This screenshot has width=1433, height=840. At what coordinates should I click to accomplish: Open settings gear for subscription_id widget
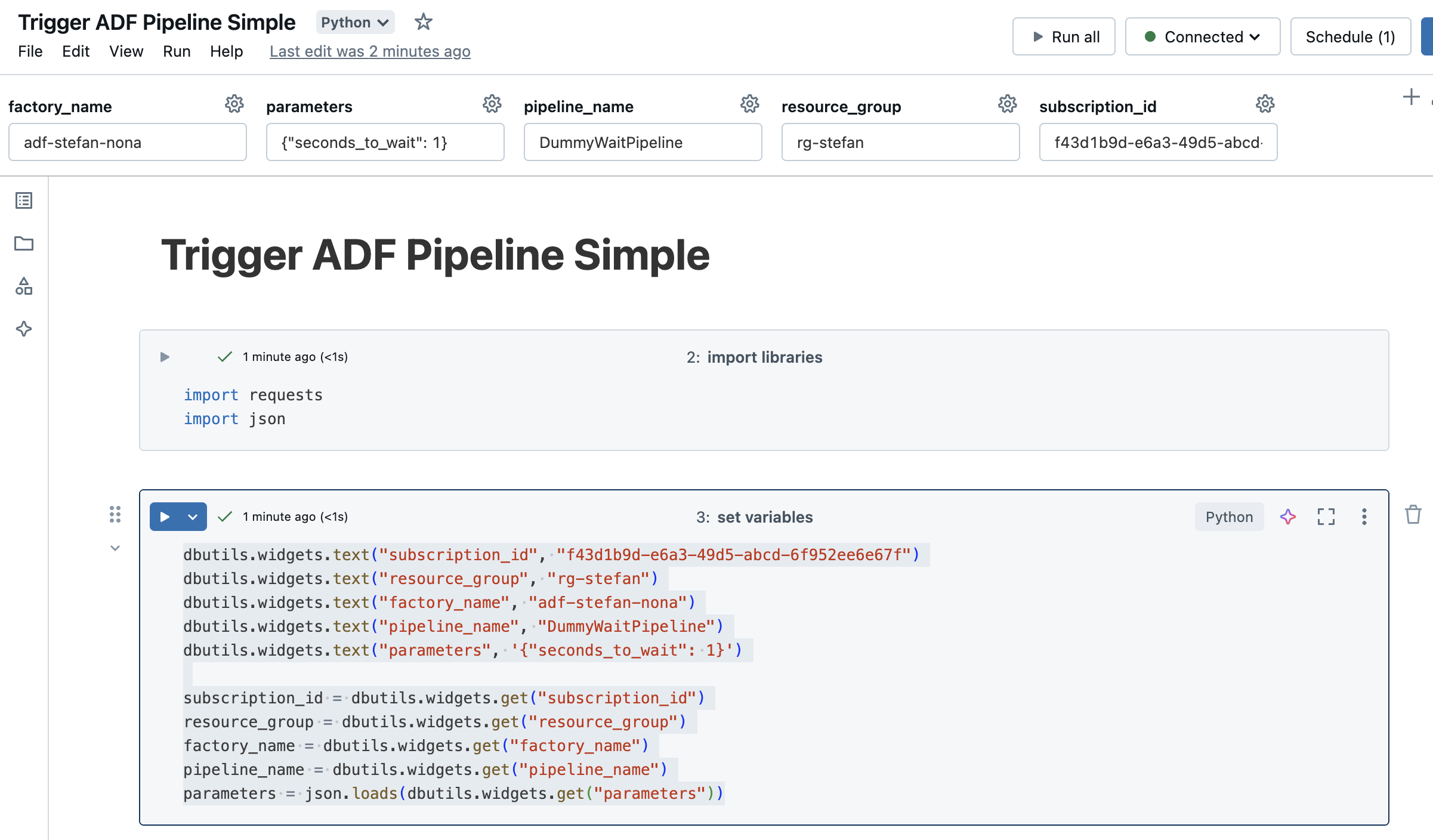[1265, 104]
